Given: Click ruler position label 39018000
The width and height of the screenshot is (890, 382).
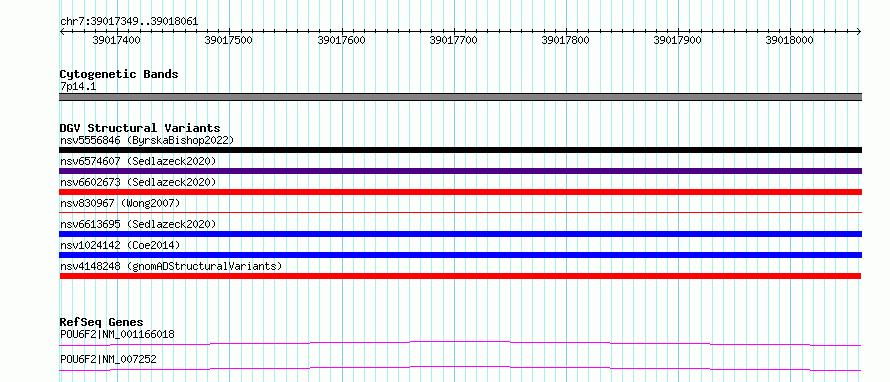Looking at the screenshot, I should pos(790,40).
